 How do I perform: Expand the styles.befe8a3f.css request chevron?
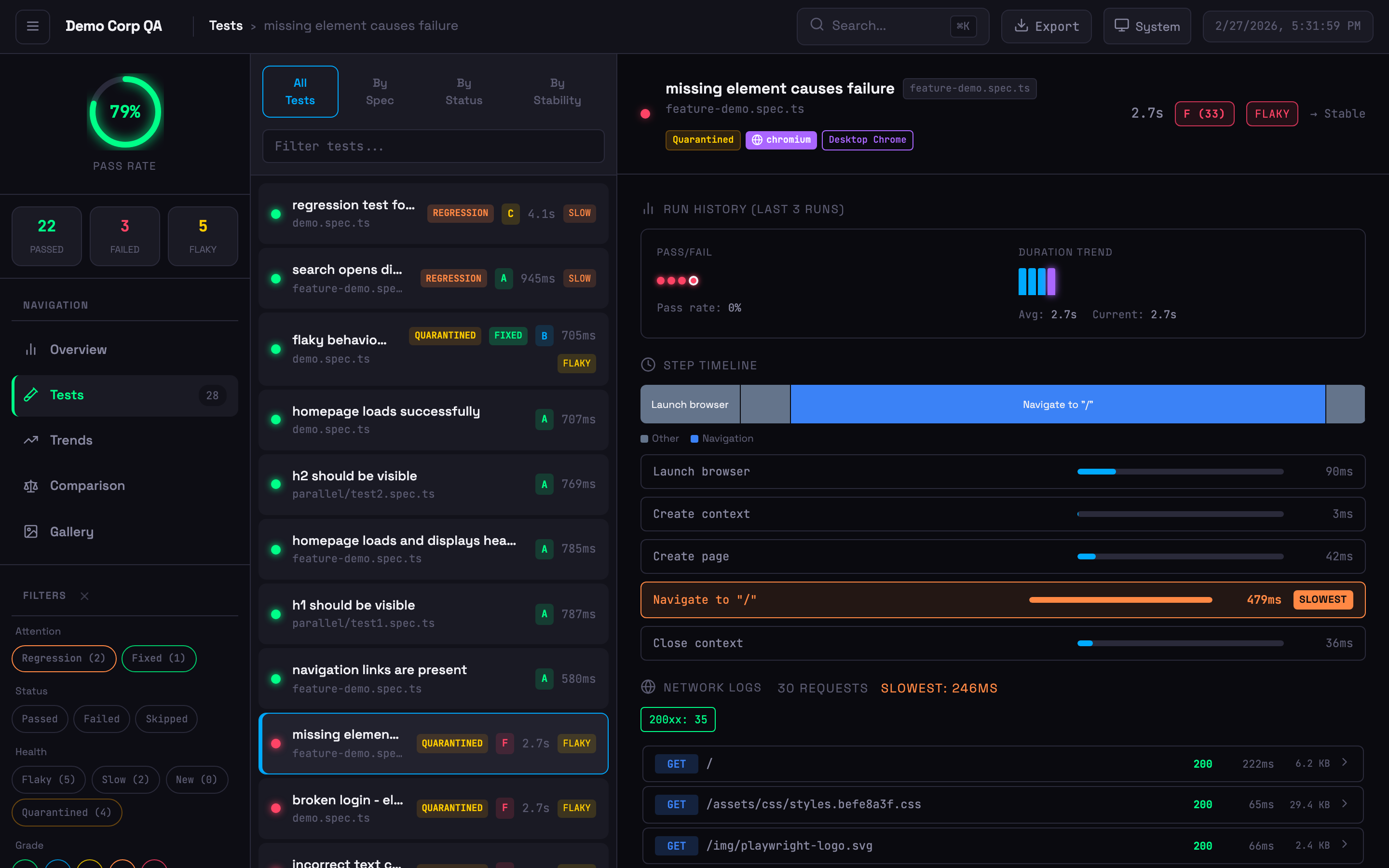click(1344, 804)
